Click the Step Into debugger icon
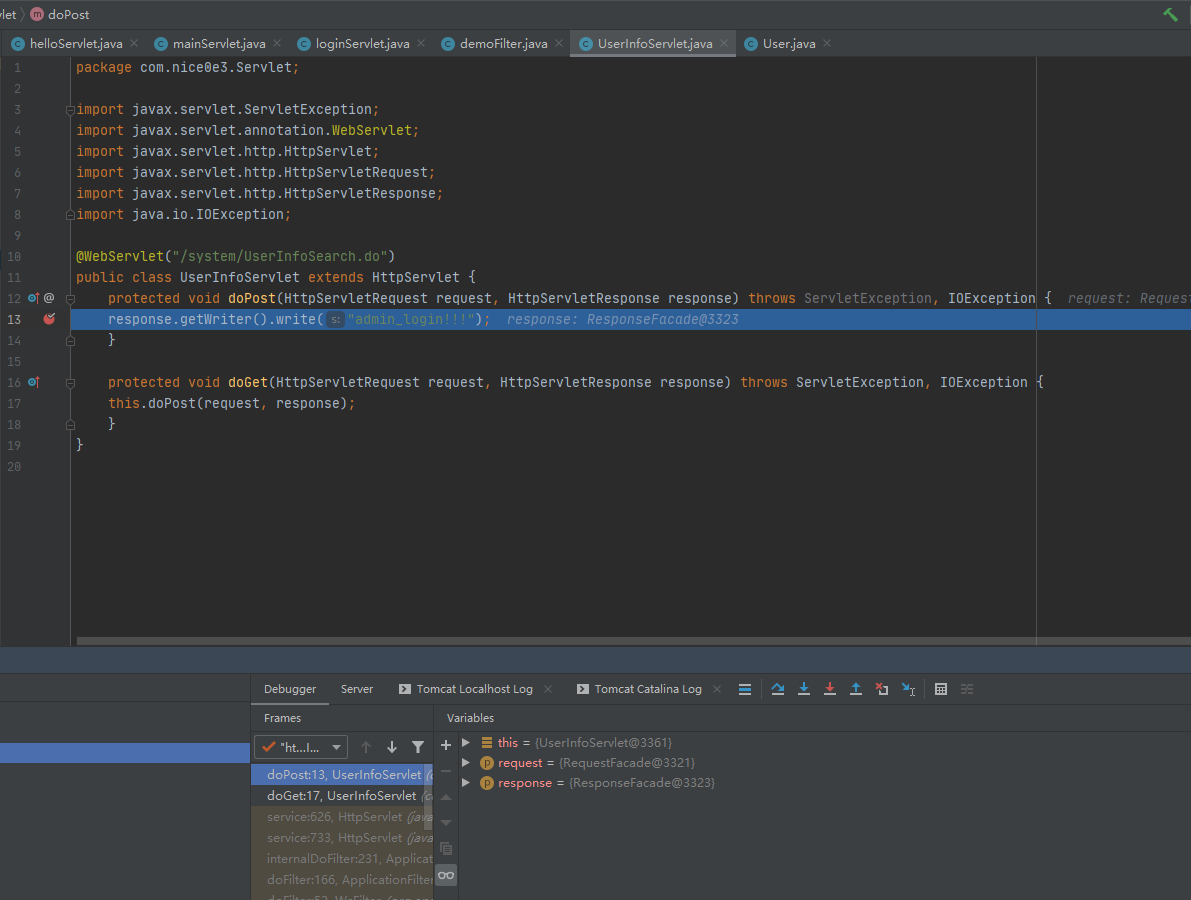This screenshot has width=1191, height=900. (804, 689)
